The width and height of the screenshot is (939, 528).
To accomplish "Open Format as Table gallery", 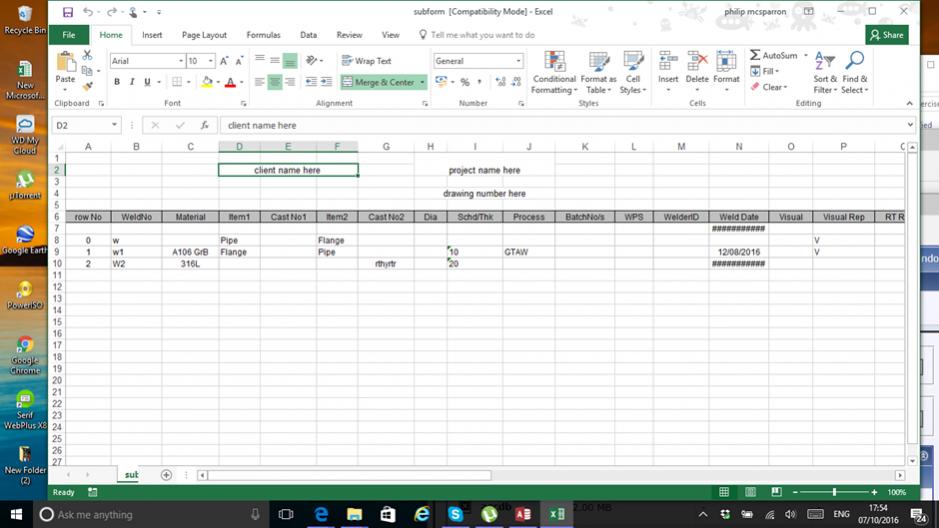I will click(598, 72).
